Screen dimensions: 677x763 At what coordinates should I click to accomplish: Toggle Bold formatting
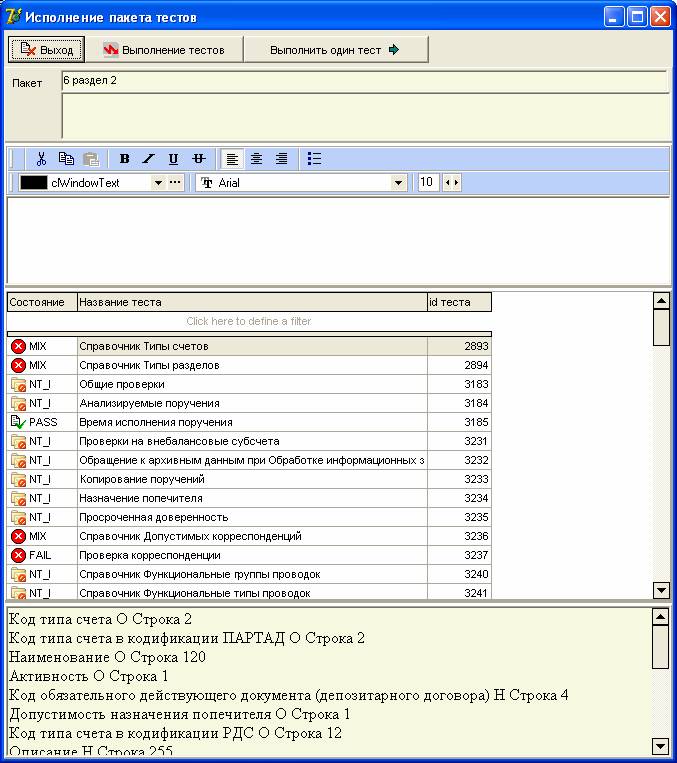coord(125,159)
